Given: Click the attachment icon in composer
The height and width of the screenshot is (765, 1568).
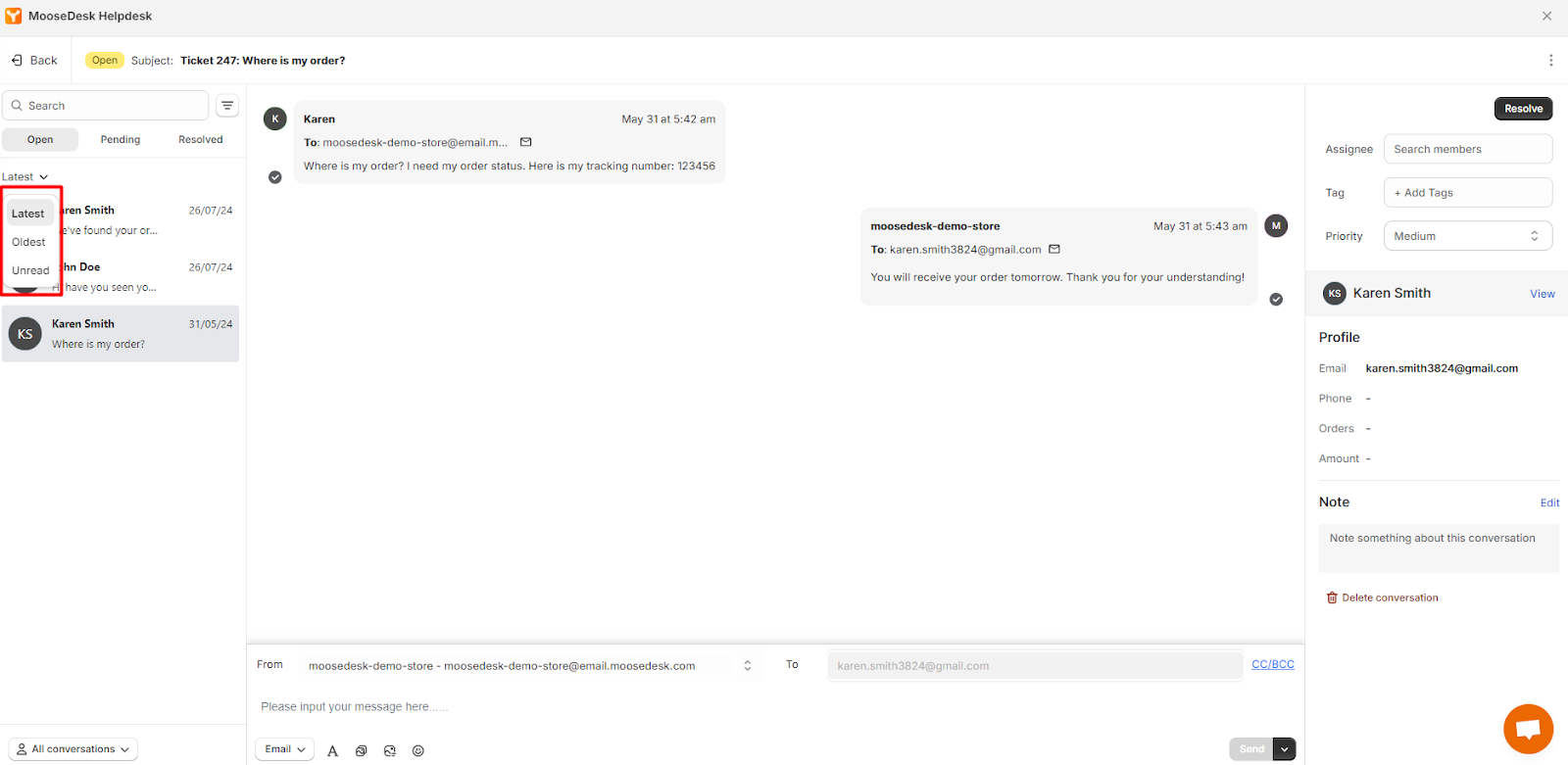Looking at the screenshot, I should (x=361, y=750).
